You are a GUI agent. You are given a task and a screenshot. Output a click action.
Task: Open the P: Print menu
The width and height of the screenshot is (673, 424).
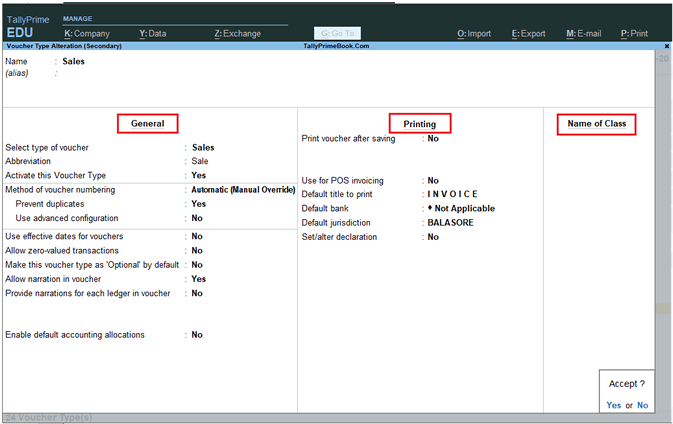point(634,33)
